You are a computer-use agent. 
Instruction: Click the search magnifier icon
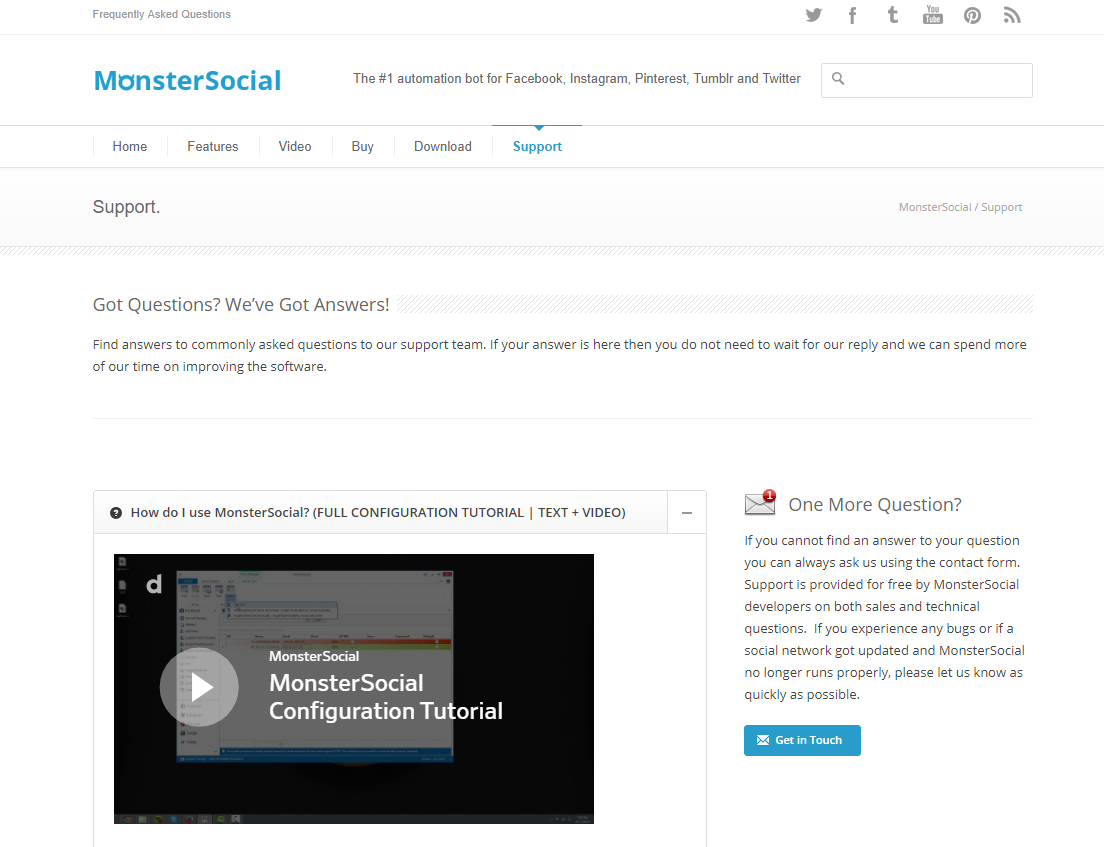click(x=838, y=79)
